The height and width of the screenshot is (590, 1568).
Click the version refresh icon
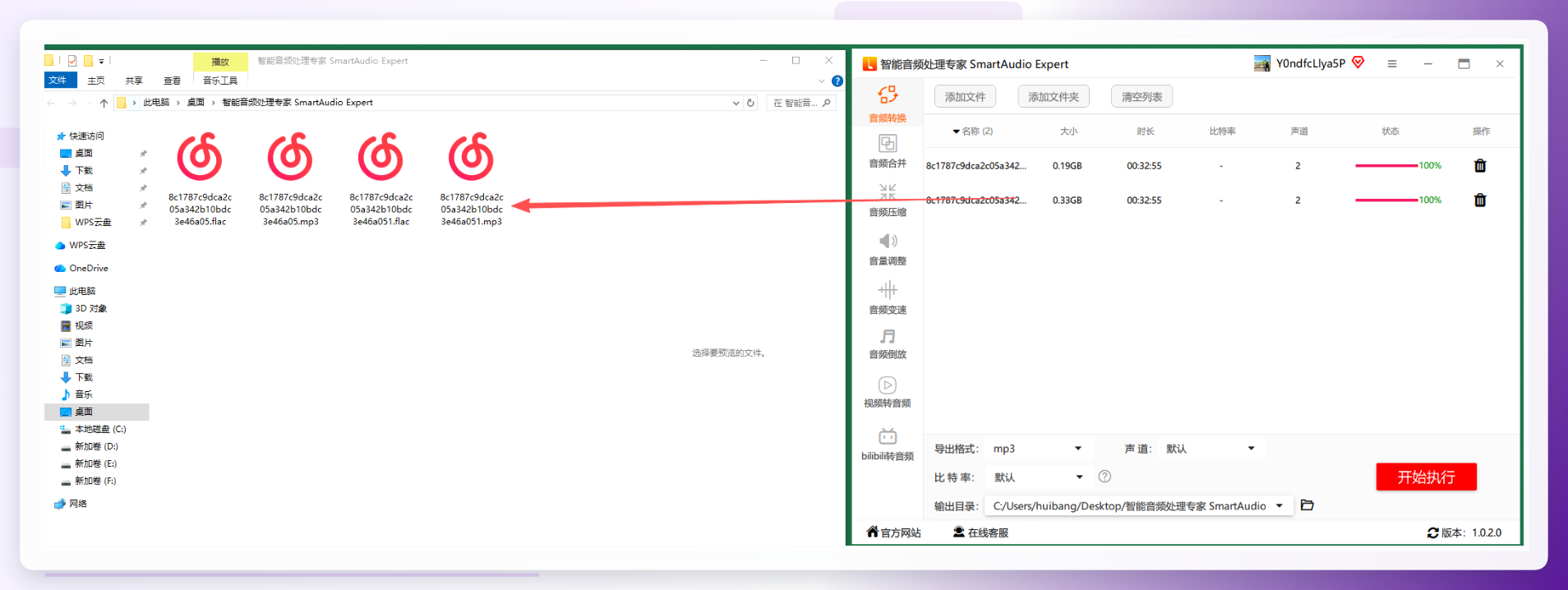1433,532
